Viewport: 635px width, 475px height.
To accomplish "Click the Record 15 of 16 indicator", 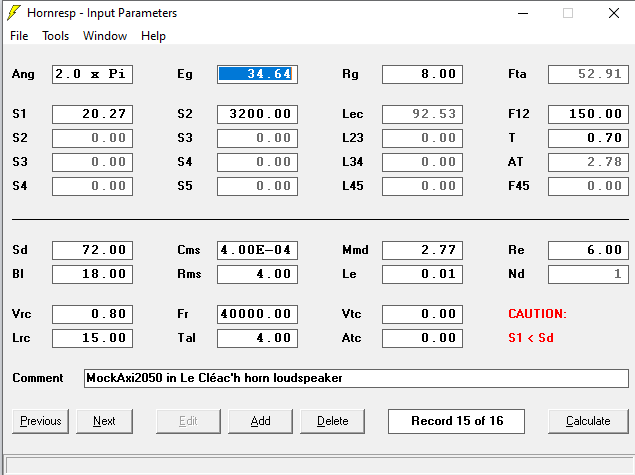I will (x=456, y=421).
